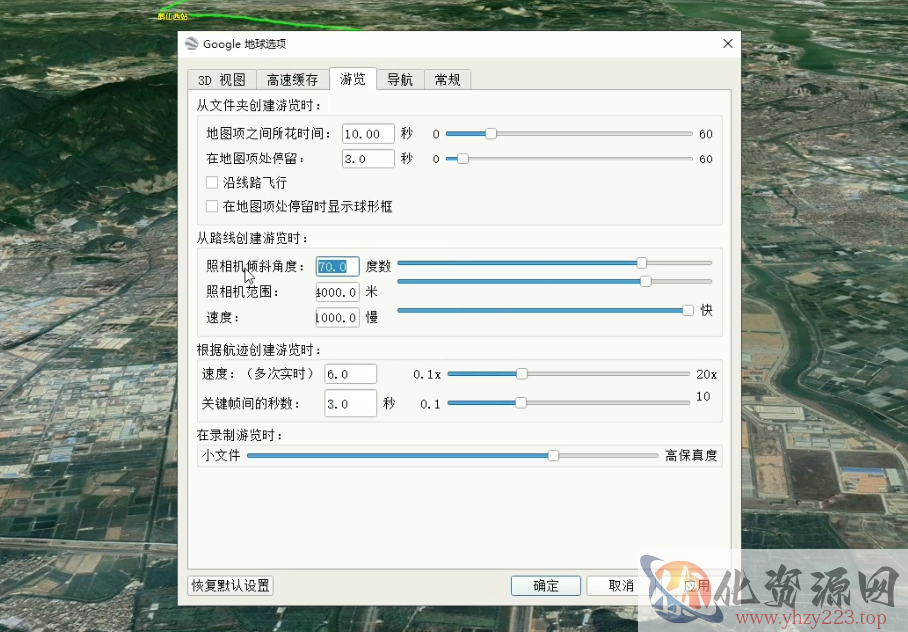Click the 在地图项处停留 seconds field
This screenshot has height=632, width=908.
click(x=368, y=159)
